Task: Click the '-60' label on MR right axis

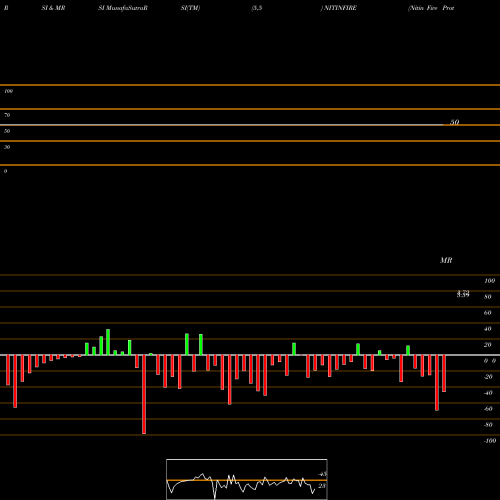Action: click(488, 409)
